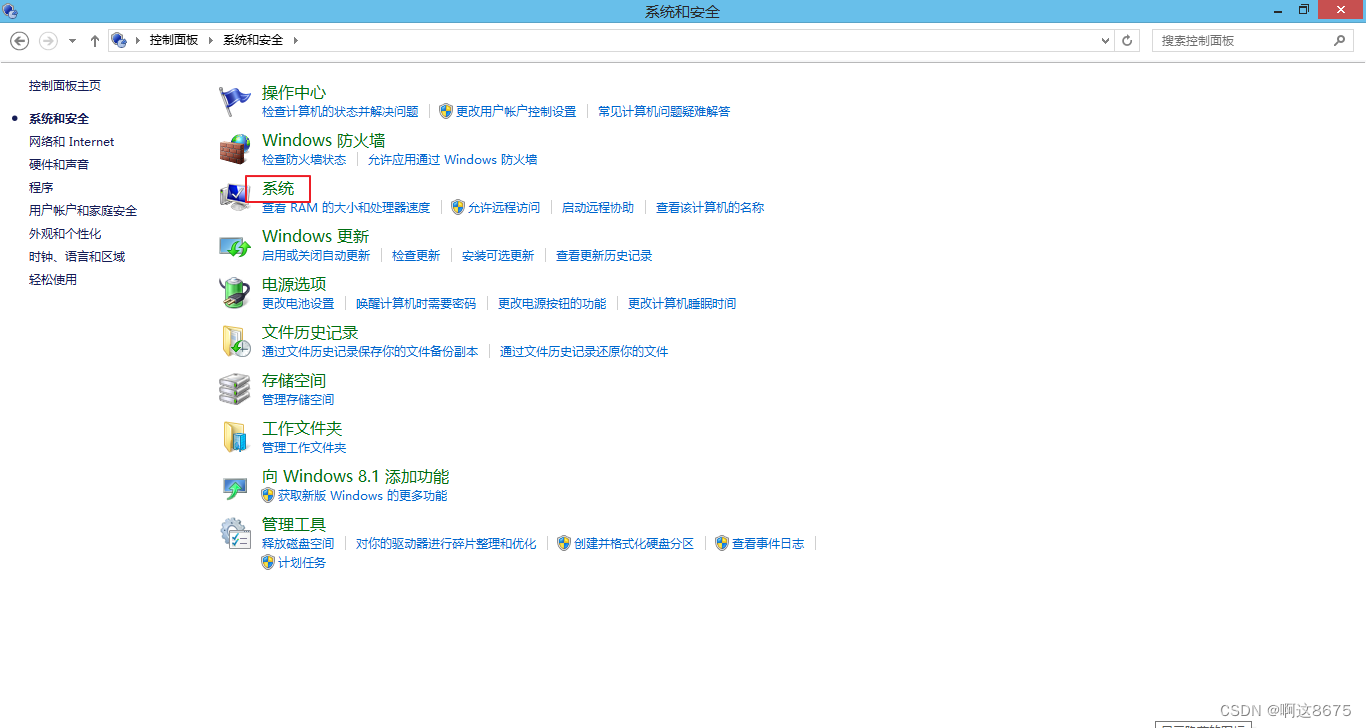Click the File History folder icon
Viewport: 1366px width, 728px height.
(235, 341)
